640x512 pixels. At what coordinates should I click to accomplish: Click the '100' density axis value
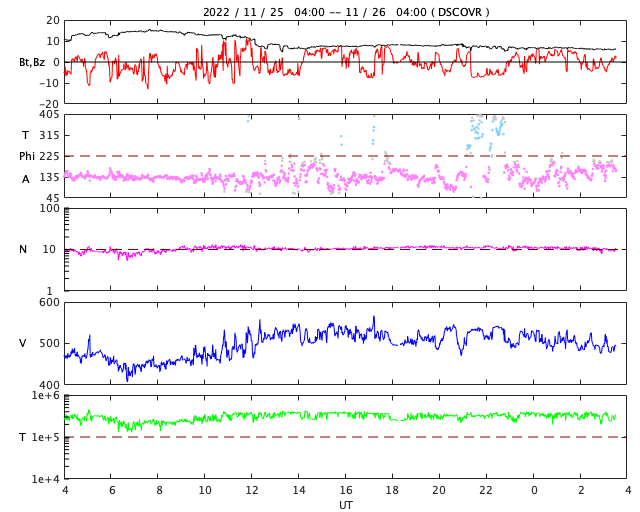pos(49,208)
